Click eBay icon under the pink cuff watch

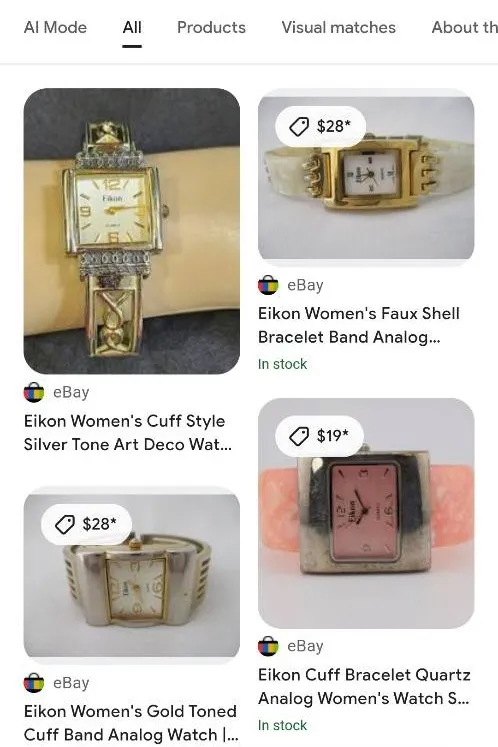pyautogui.click(x=268, y=646)
